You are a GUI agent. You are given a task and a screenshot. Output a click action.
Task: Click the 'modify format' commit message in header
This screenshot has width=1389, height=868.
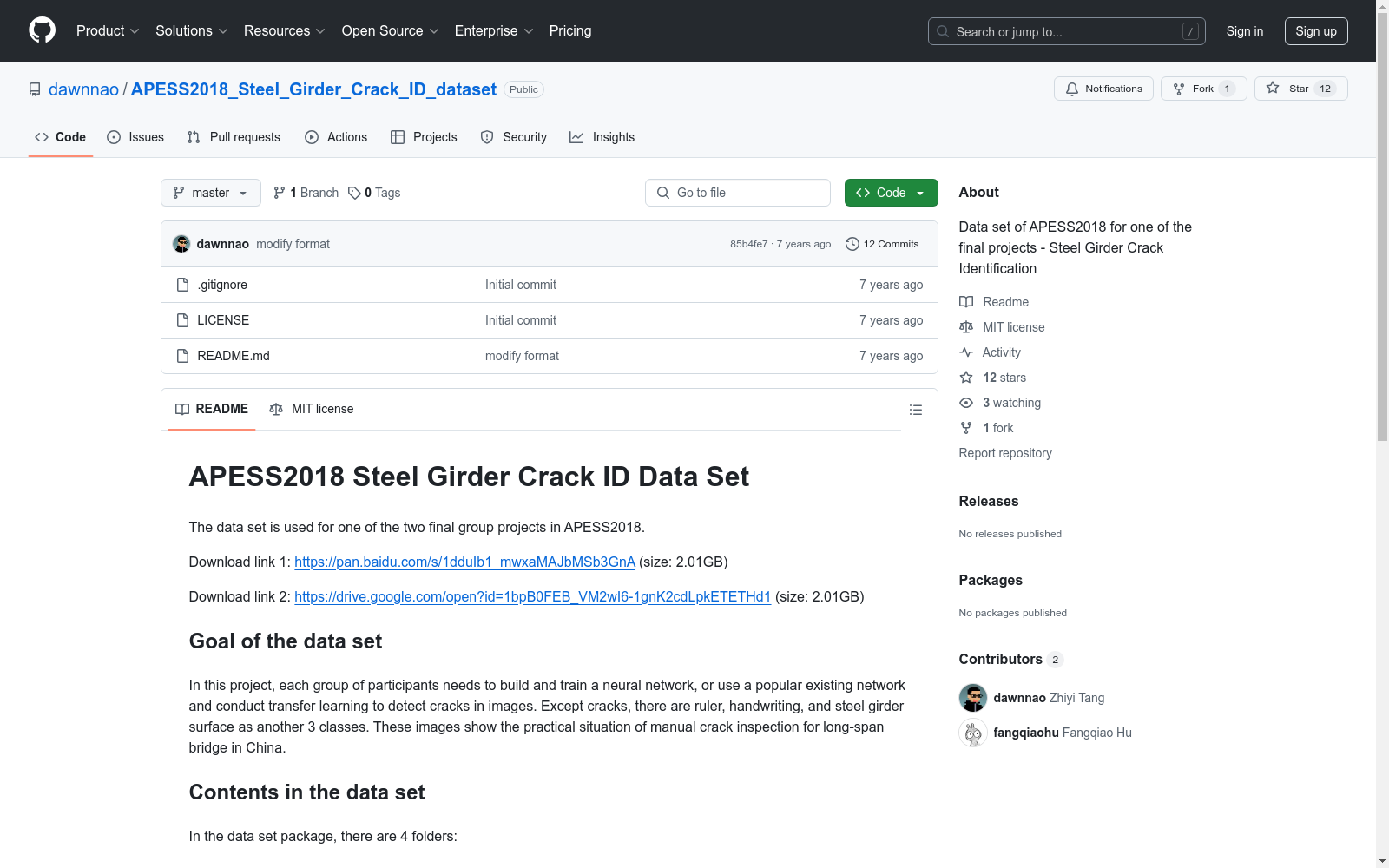pos(293,244)
